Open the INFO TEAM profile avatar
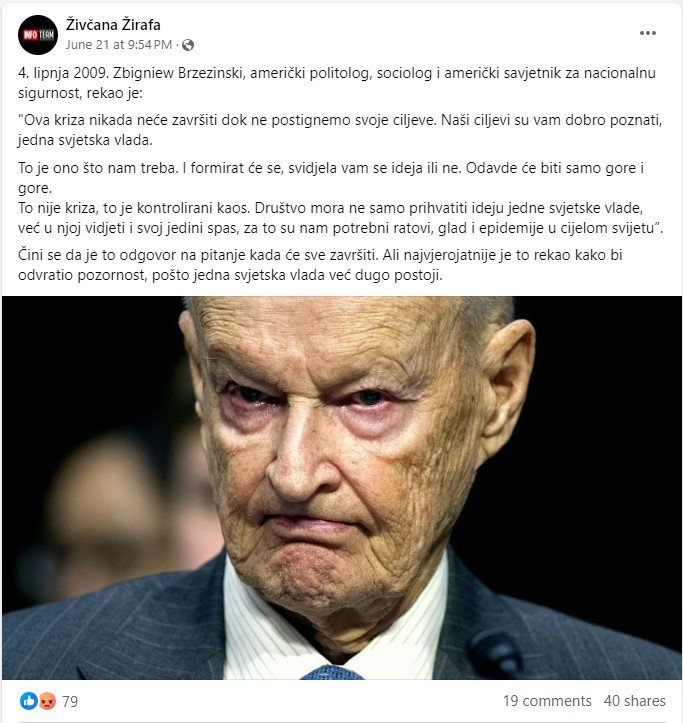This screenshot has width=683, height=723. pyautogui.click(x=38, y=35)
